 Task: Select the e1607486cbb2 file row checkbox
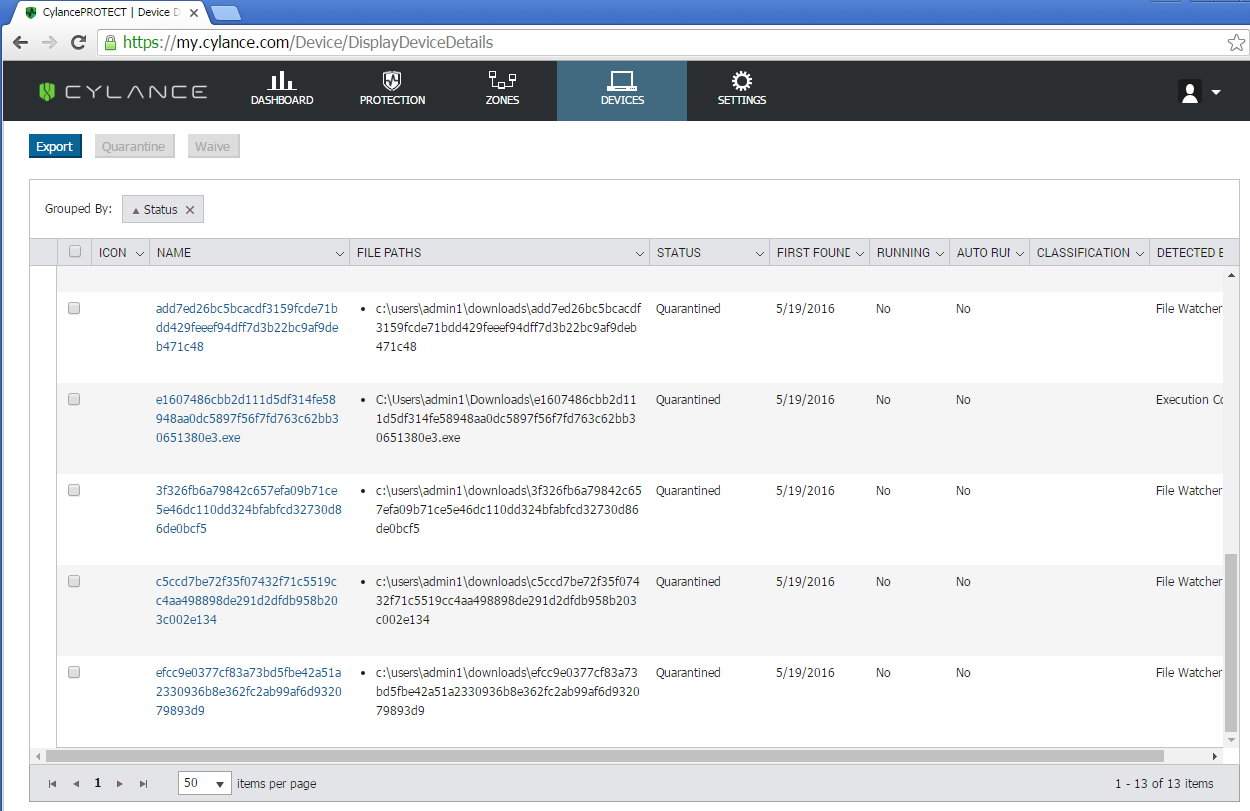74,400
